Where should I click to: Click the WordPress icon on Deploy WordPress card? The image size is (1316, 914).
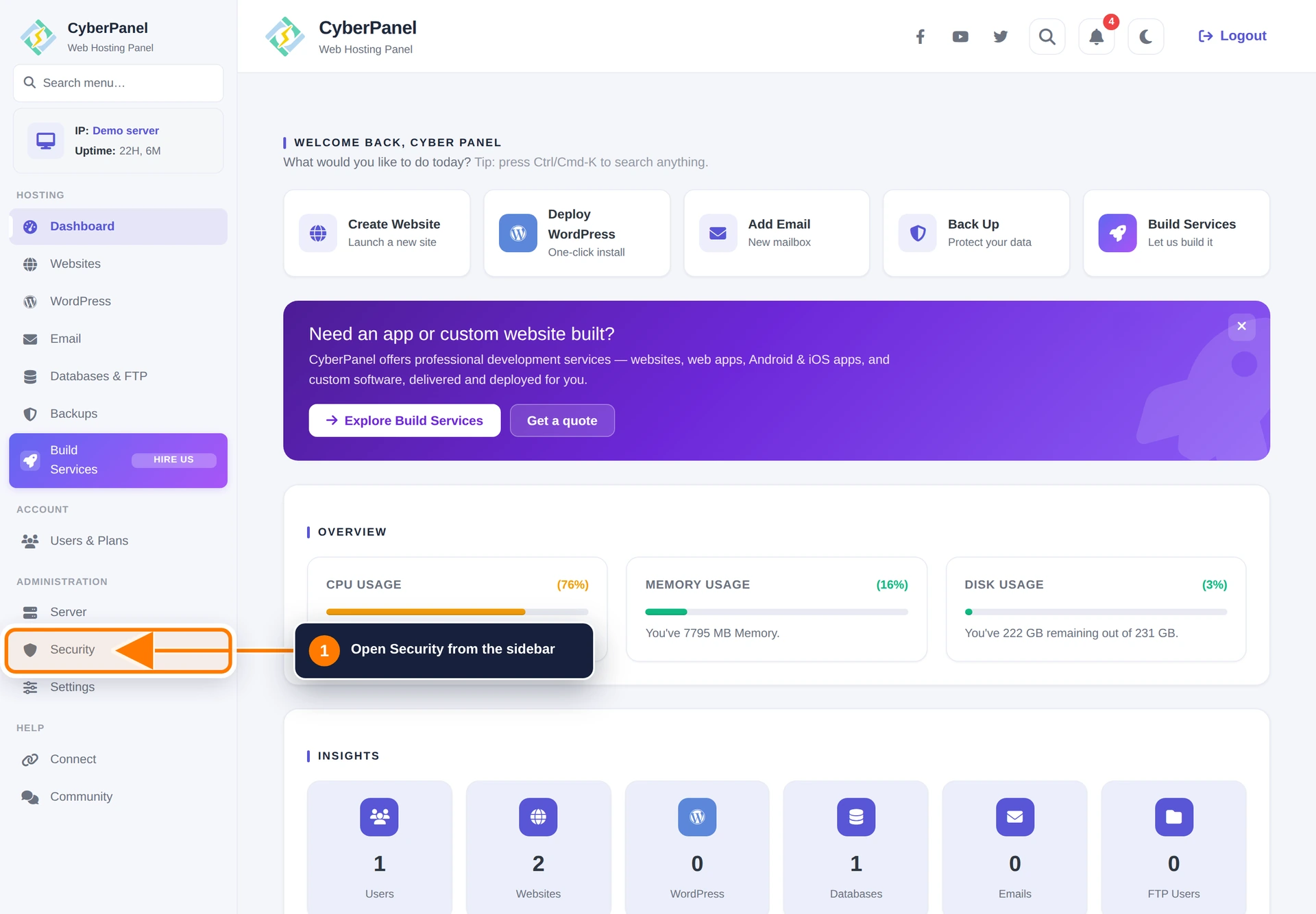pyautogui.click(x=518, y=233)
